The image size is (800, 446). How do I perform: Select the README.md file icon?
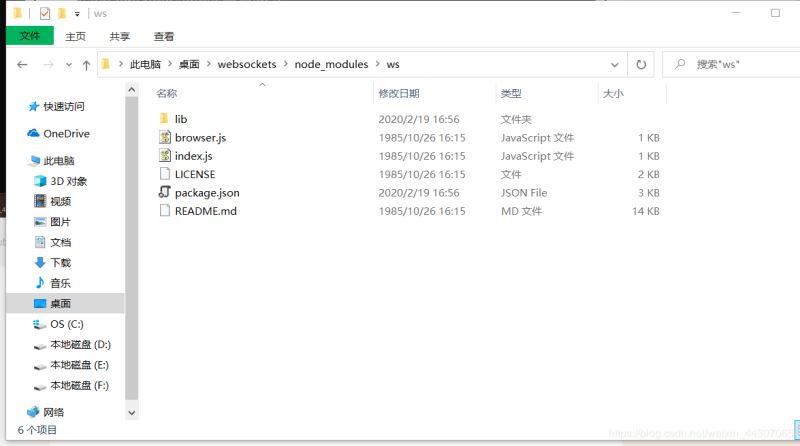pyautogui.click(x=165, y=211)
